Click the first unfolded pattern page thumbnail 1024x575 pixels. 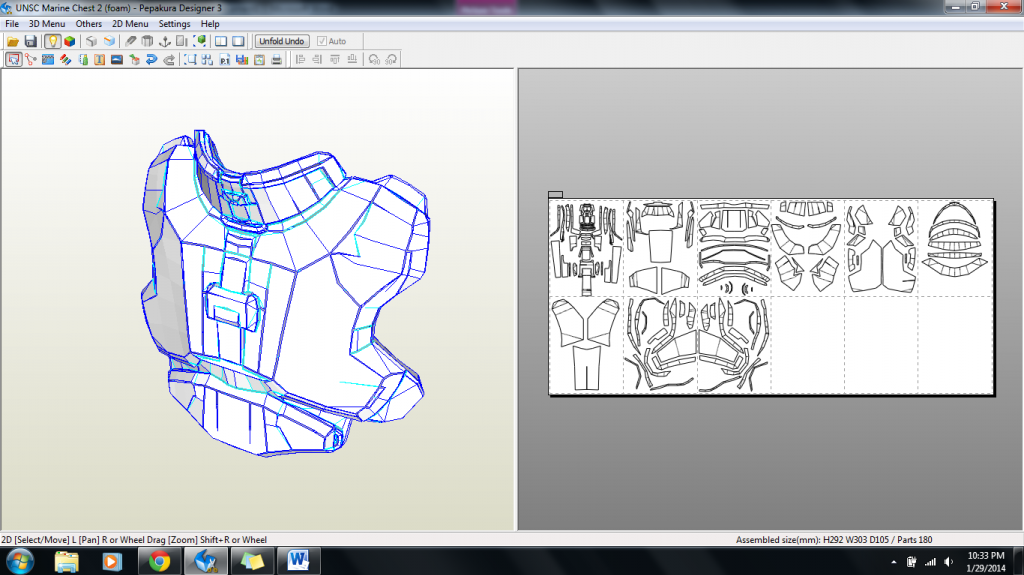(x=586, y=248)
